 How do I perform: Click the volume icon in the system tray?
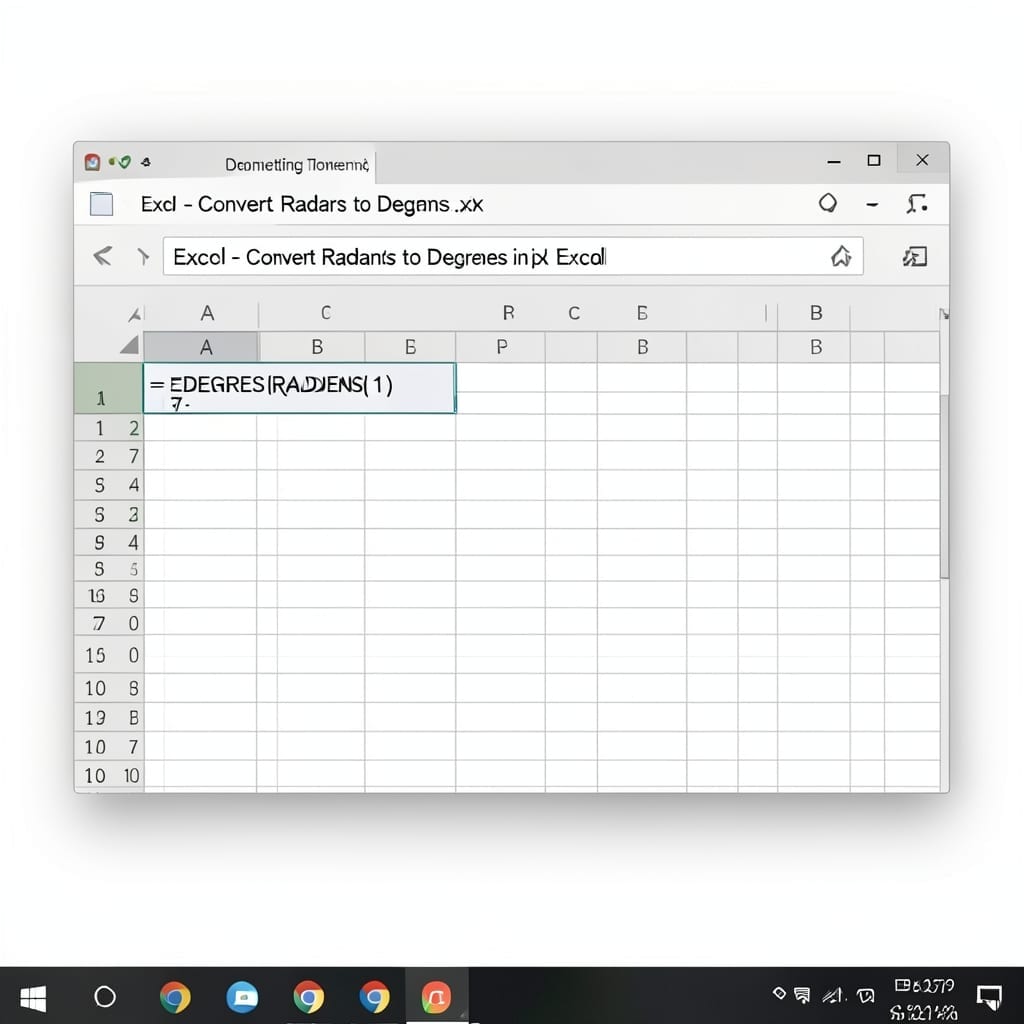834,995
